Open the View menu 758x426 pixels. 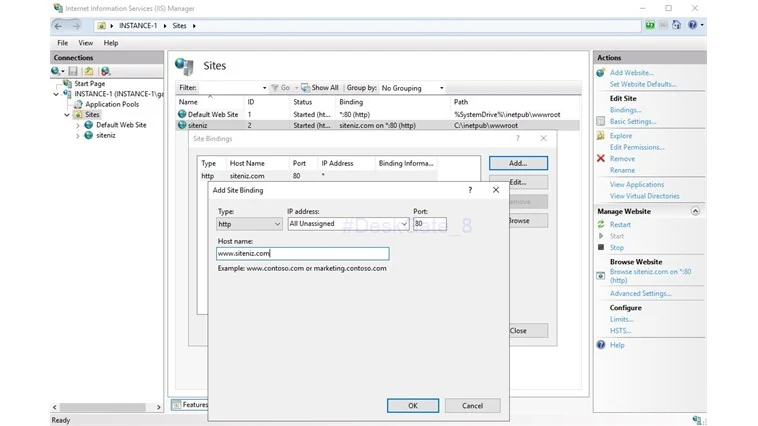tap(86, 43)
